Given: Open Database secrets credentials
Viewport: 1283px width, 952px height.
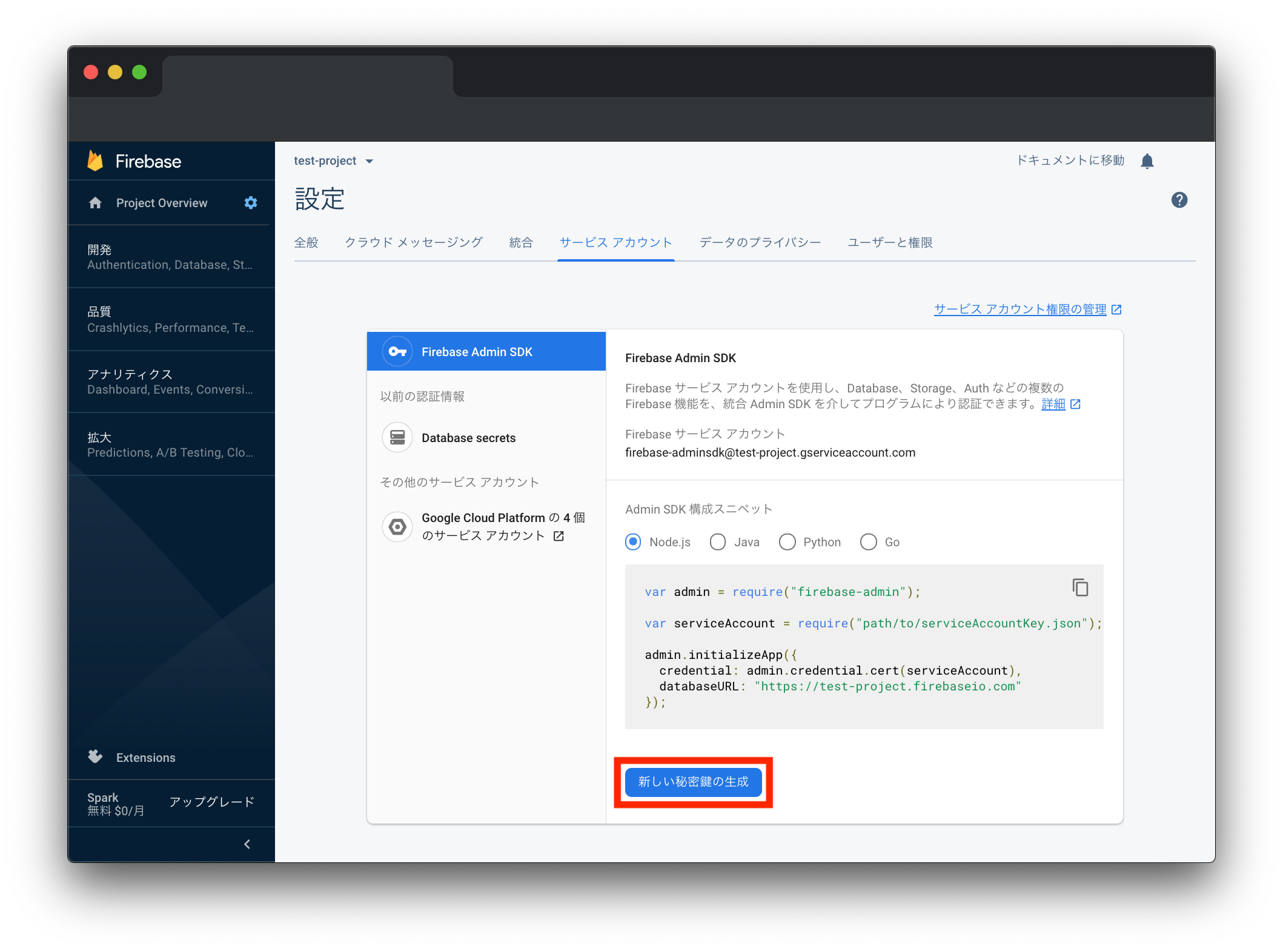Looking at the screenshot, I should [x=468, y=437].
